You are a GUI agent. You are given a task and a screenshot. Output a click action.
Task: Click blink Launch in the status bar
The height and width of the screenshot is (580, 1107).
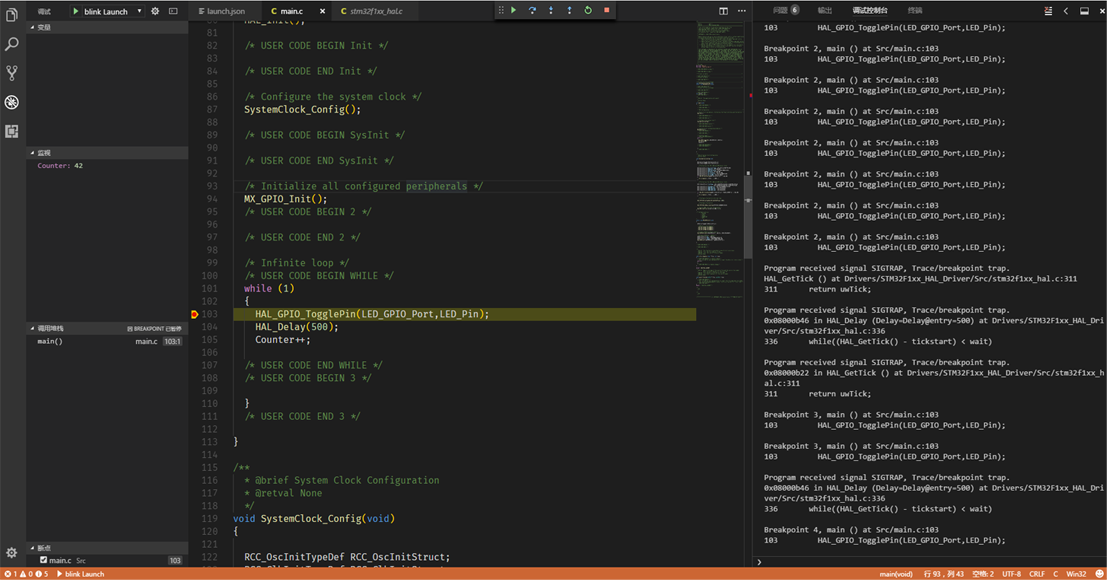[x=80, y=574]
